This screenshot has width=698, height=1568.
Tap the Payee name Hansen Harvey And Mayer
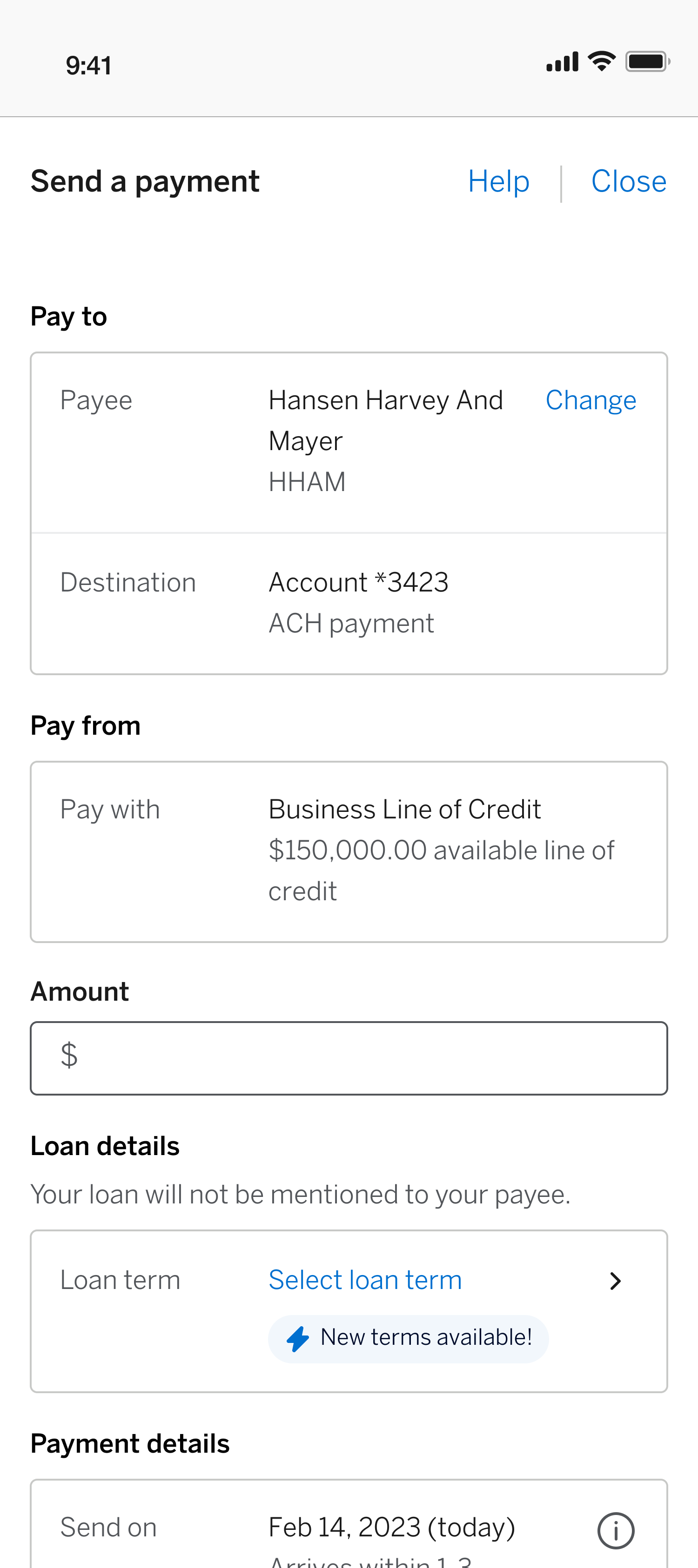pyautogui.click(x=386, y=420)
